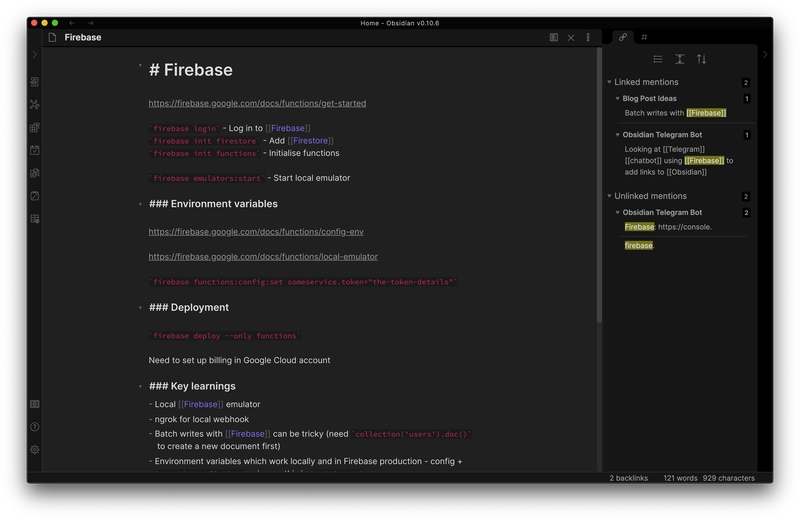Image resolution: width=800 pixels, height=520 pixels.
Task: Switch to the tag pane hash tab
Action: coord(644,37)
